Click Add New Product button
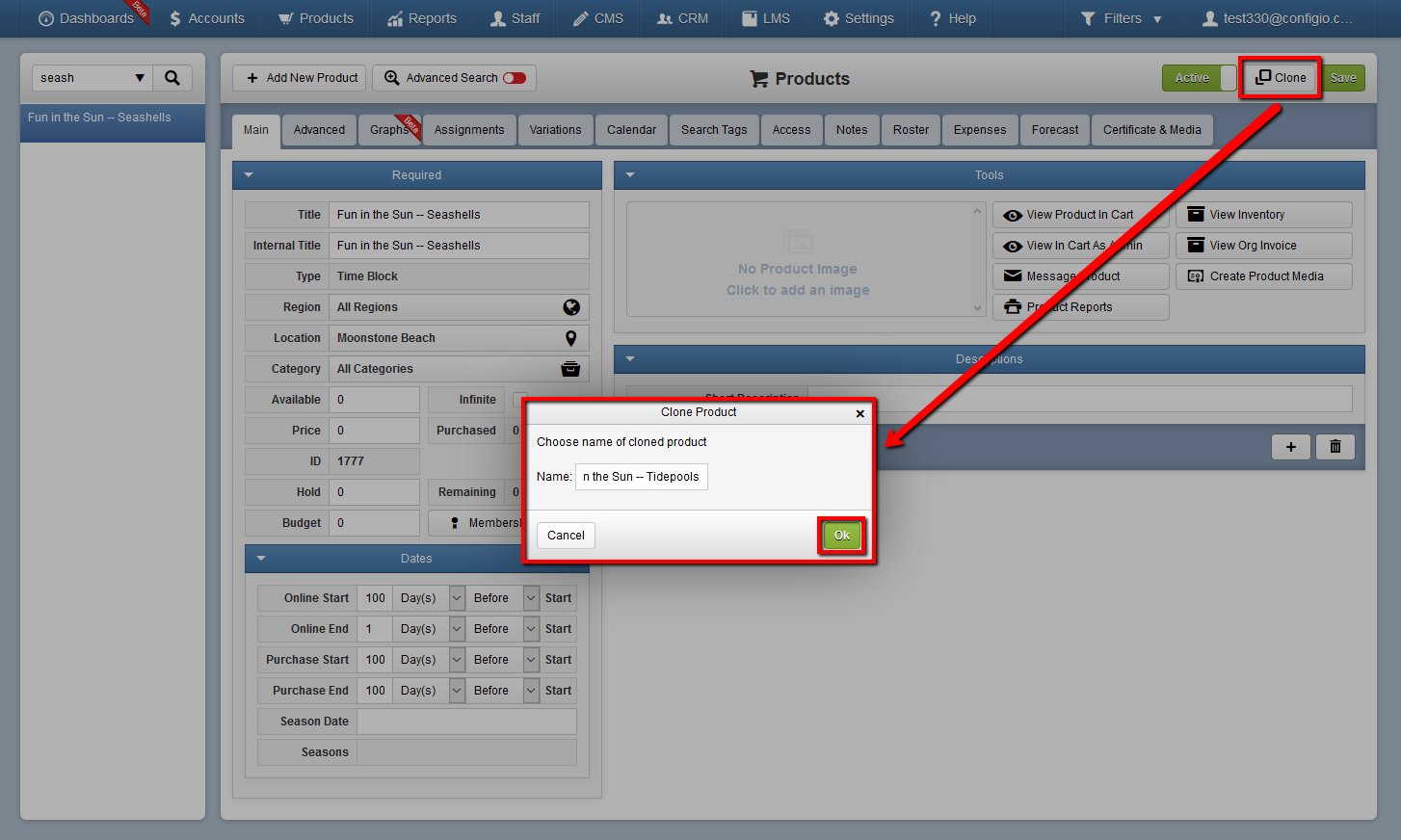The width and height of the screenshot is (1401, 840). click(x=300, y=78)
